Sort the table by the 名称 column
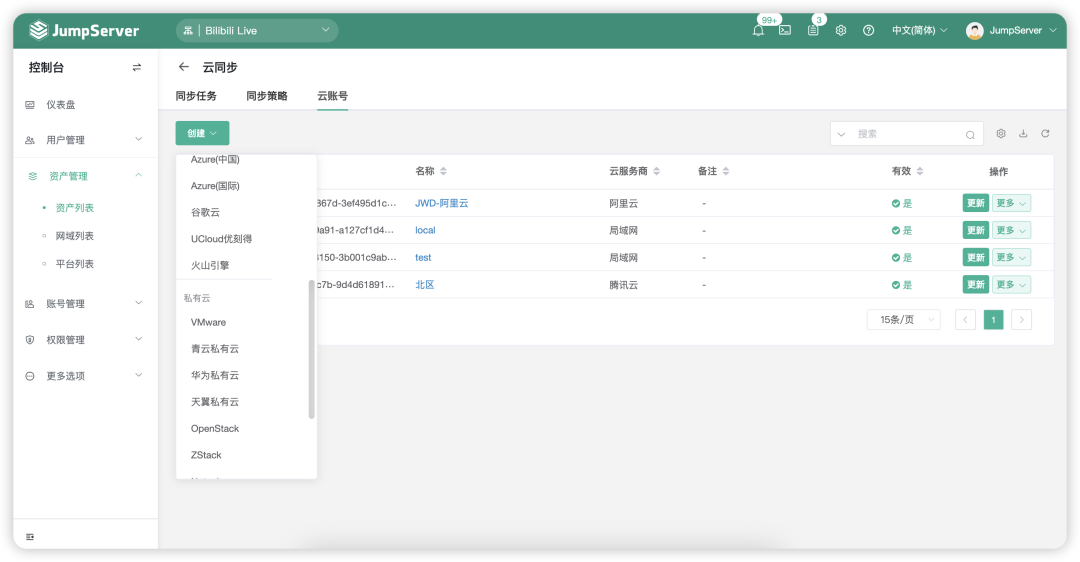1080x562 pixels. [x=443, y=171]
